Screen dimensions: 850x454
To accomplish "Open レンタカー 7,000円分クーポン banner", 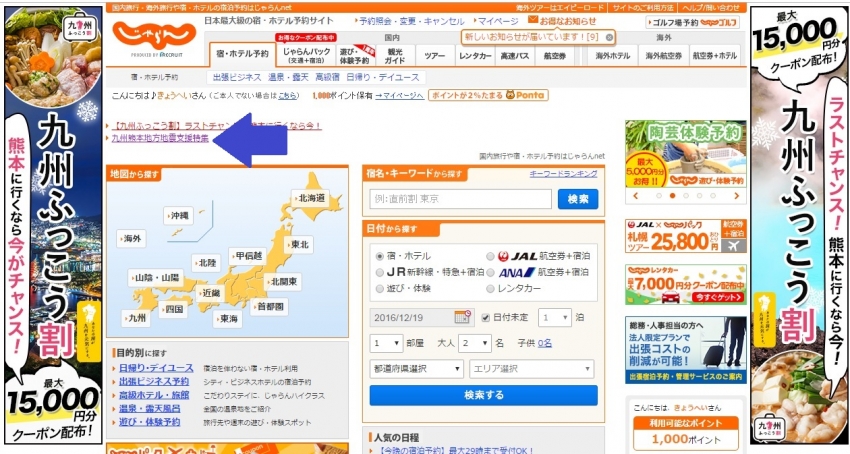I will 686,285.
